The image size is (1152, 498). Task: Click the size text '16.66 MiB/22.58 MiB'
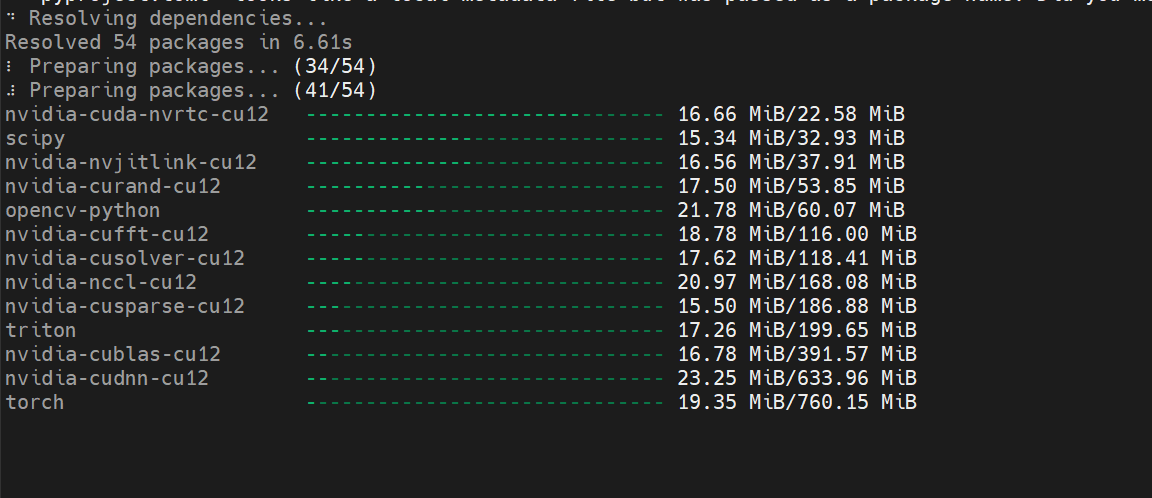[791, 115]
